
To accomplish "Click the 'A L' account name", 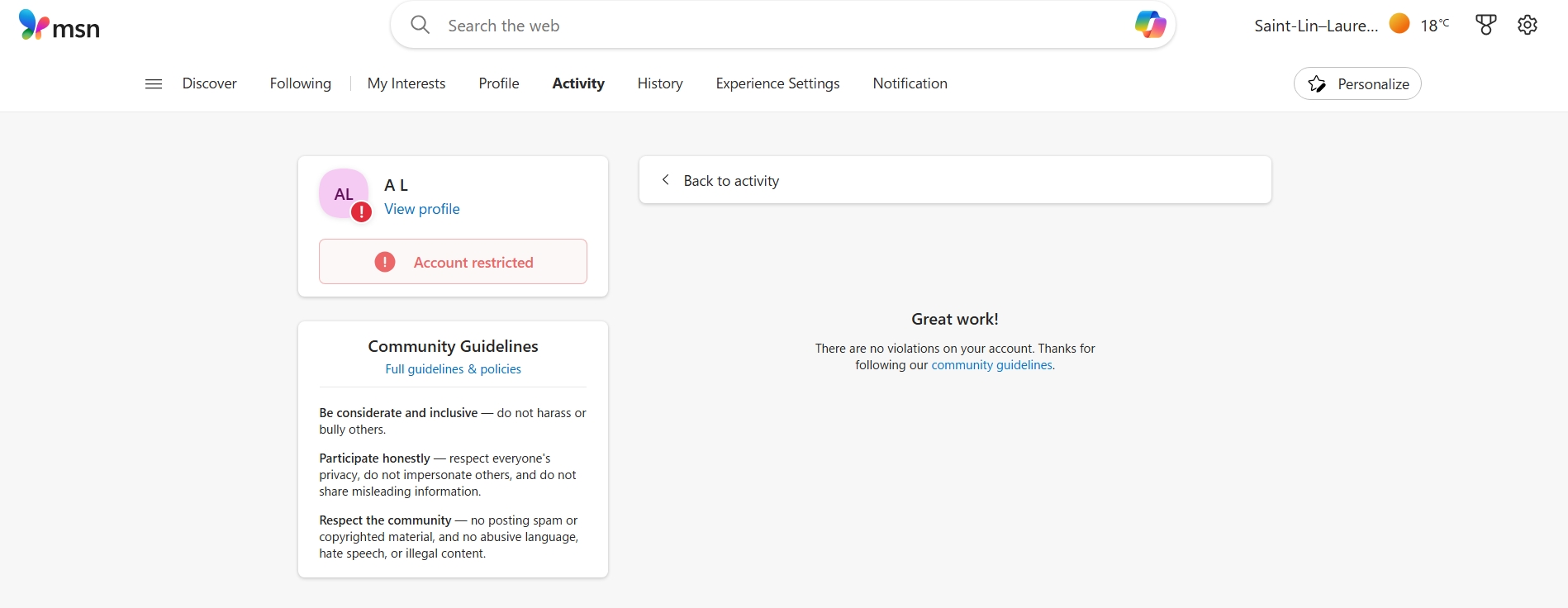I will pyautogui.click(x=397, y=185).
